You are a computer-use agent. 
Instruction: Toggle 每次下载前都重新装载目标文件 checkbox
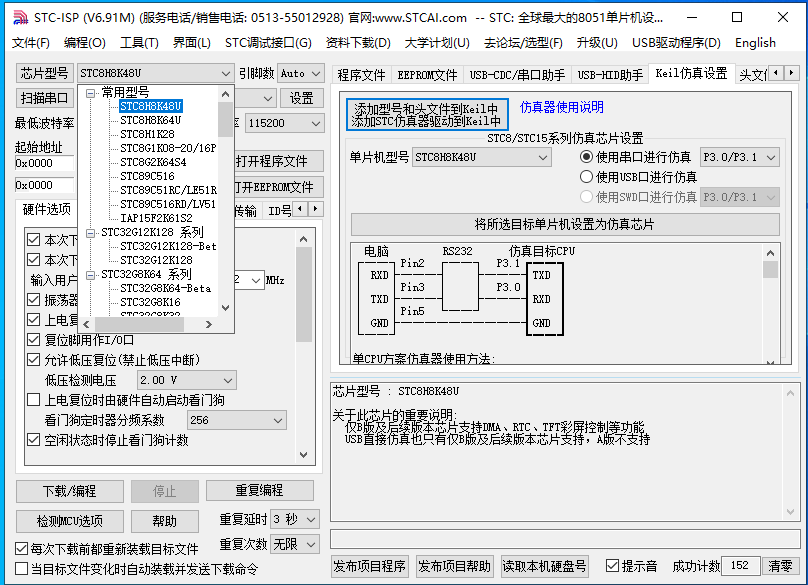22,548
